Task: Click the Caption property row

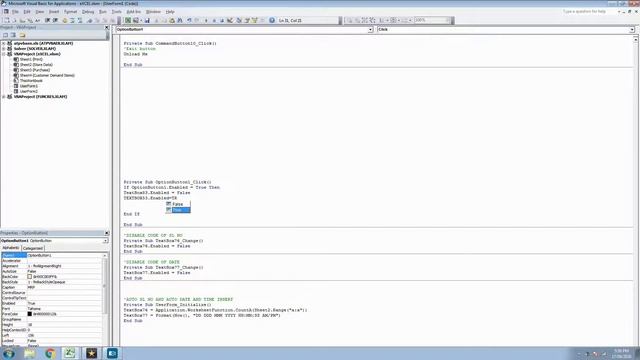Action: coord(52,287)
